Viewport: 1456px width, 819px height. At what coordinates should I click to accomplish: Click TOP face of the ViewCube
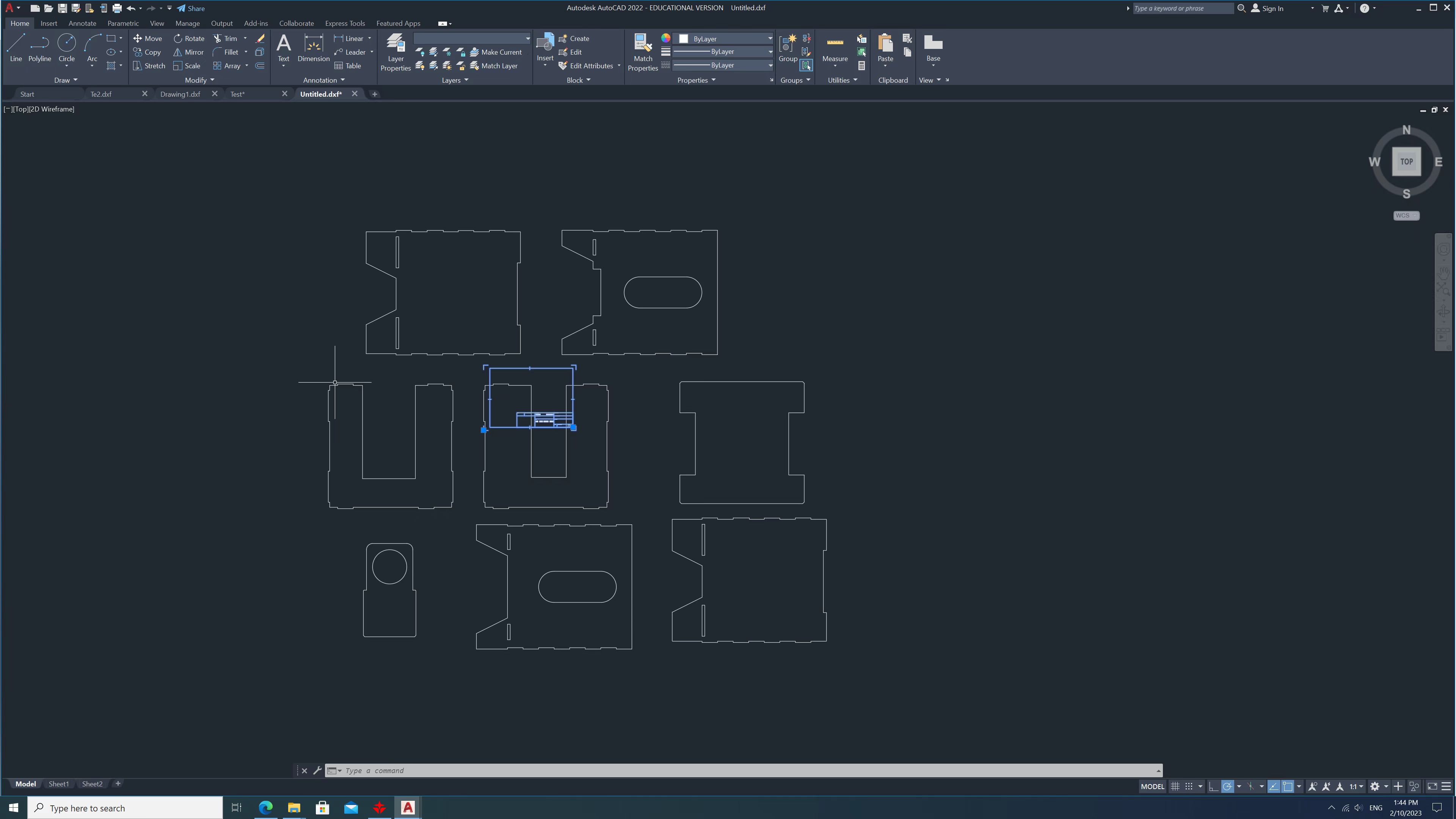coord(1406,162)
